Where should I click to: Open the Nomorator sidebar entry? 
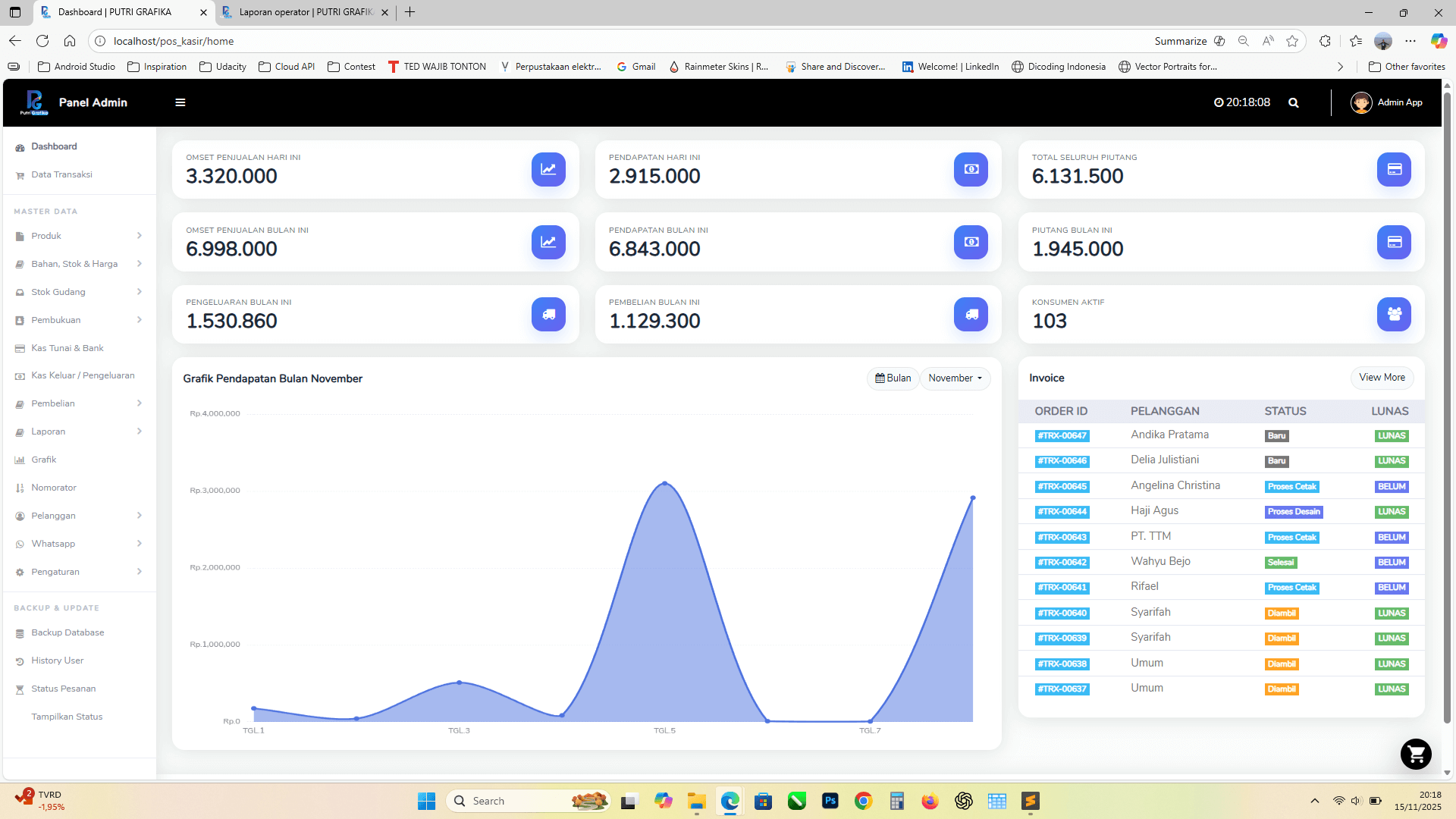coord(53,488)
